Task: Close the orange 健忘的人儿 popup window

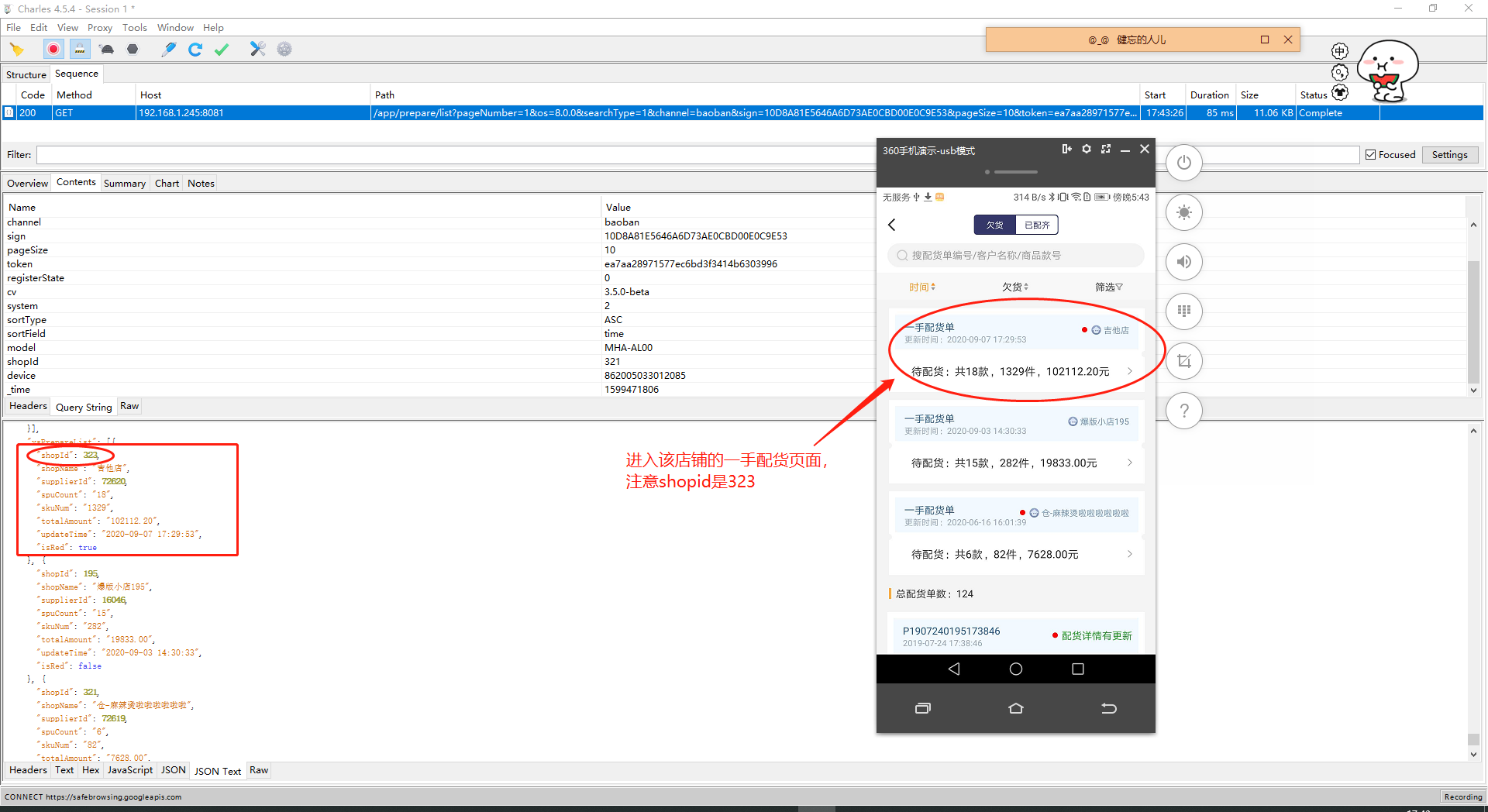Action: click(1288, 40)
